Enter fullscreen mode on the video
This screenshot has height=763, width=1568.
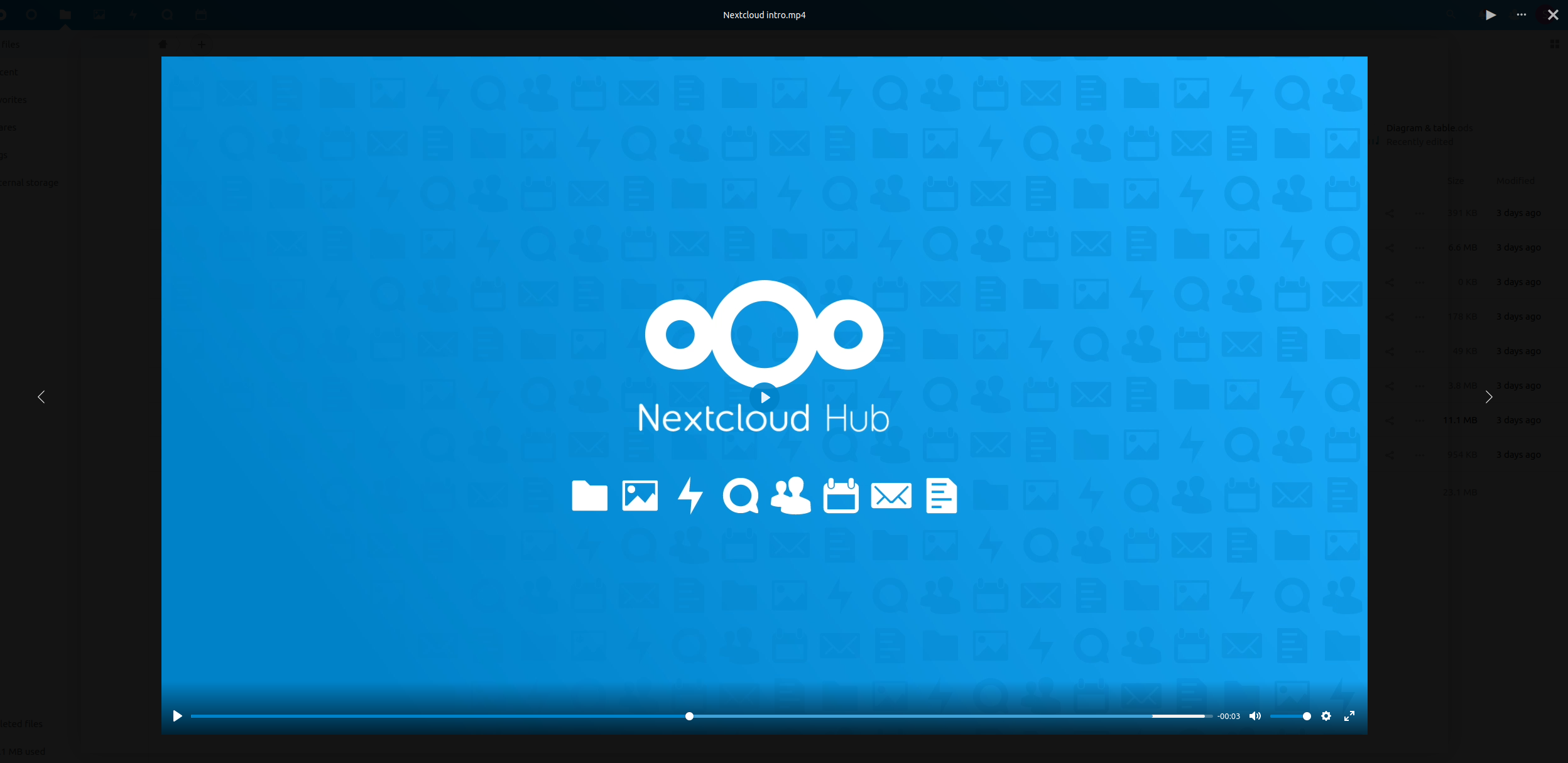point(1349,716)
